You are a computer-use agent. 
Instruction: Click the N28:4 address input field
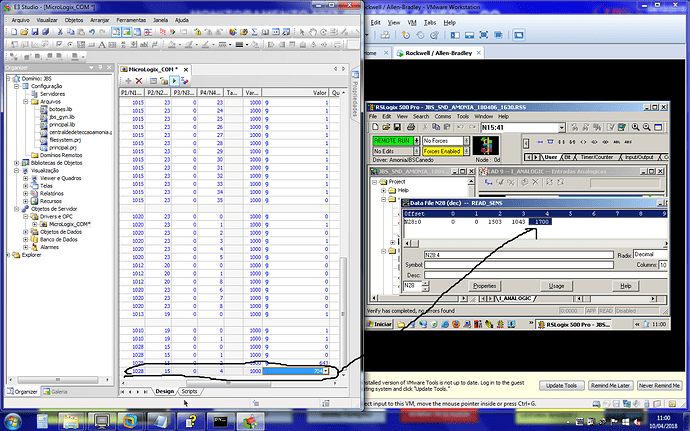tap(518, 255)
